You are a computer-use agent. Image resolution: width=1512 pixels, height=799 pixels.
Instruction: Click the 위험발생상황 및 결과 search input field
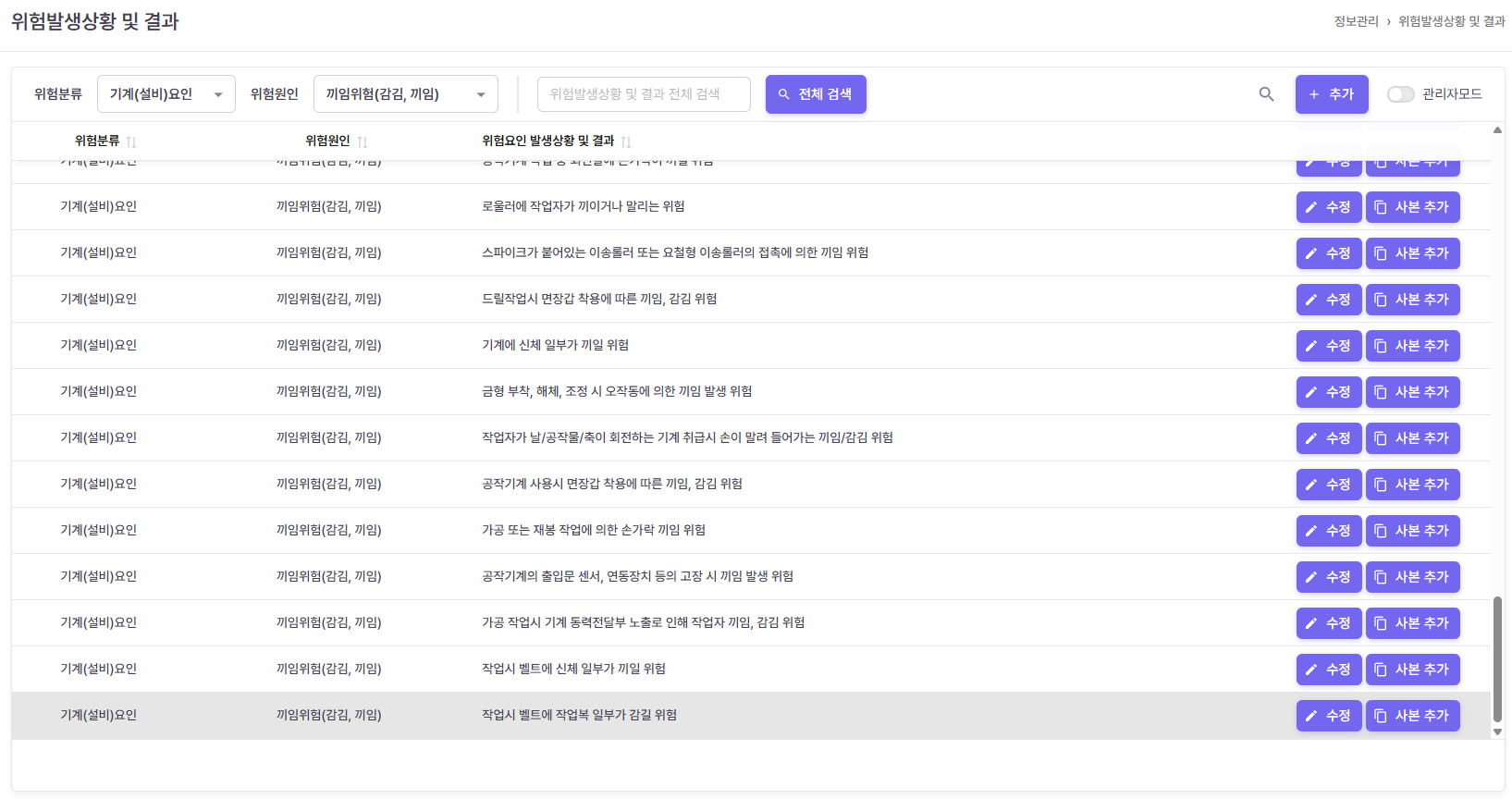643,94
